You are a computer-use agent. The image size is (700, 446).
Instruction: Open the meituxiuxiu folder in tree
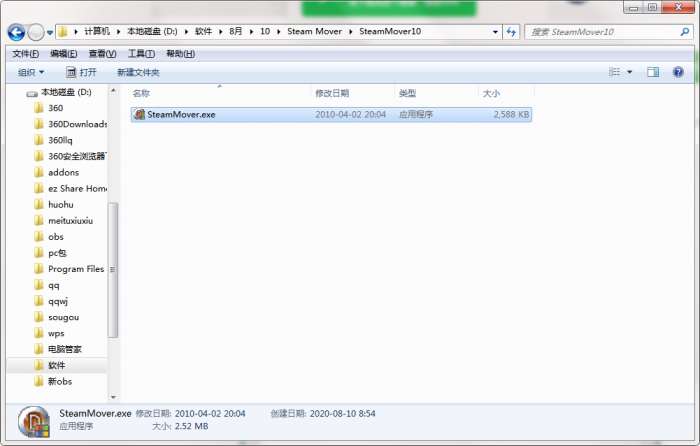click(70, 221)
